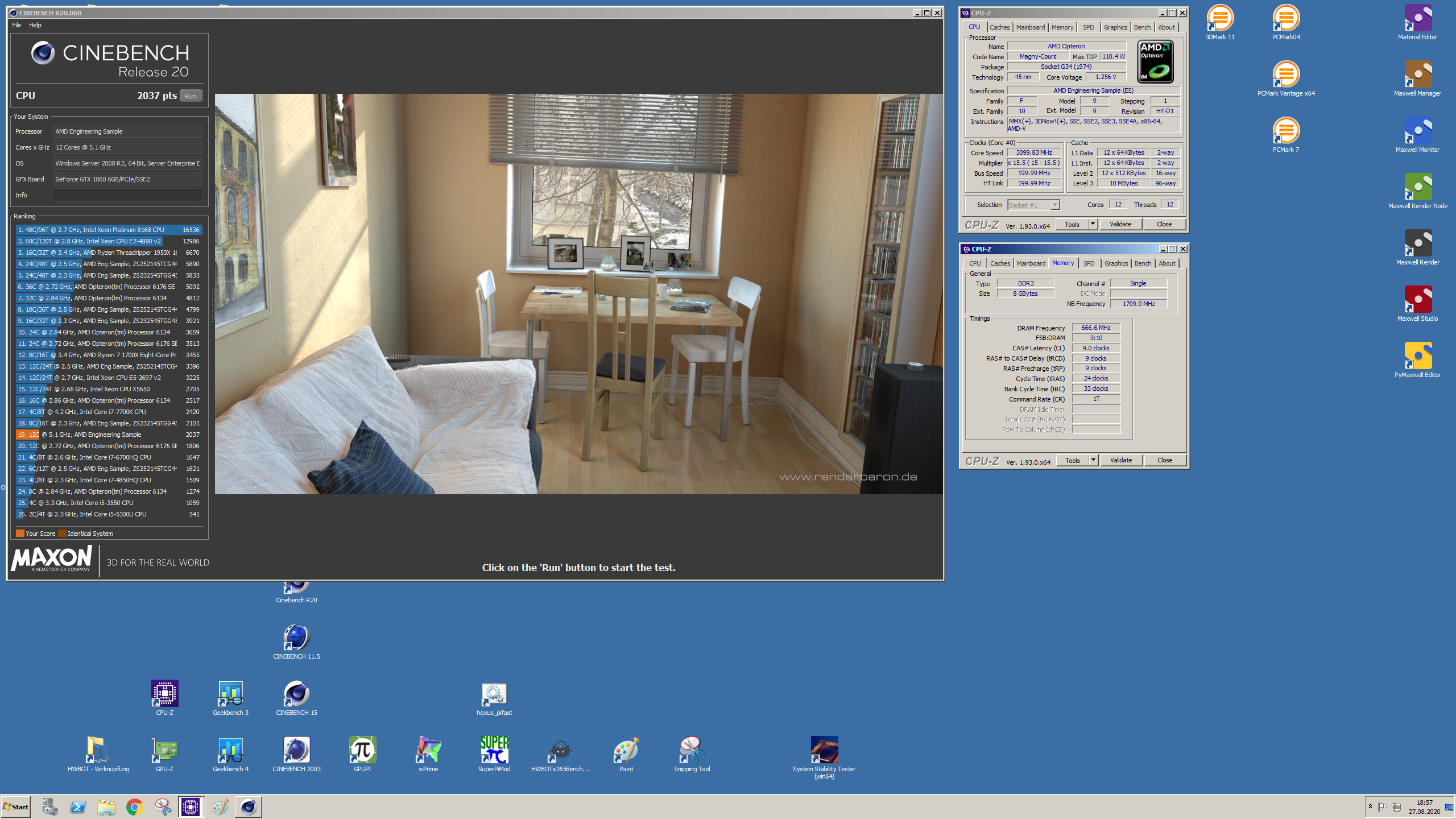Image resolution: width=1456 pixels, height=819 pixels.
Task: Expand Tools dropdown arrow in top CPU-Z
Action: 1093,224
